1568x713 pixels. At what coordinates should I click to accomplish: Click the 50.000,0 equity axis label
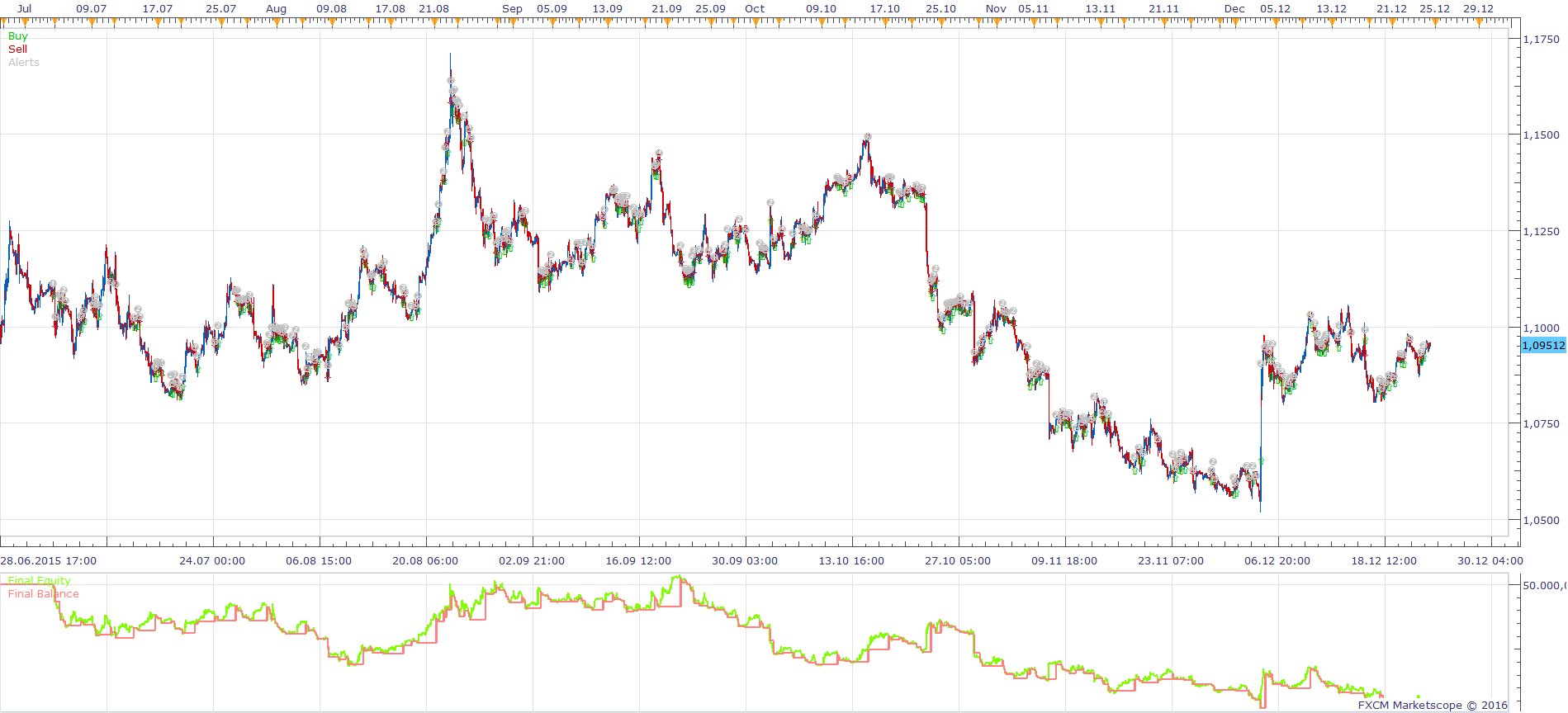click(1544, 586)
